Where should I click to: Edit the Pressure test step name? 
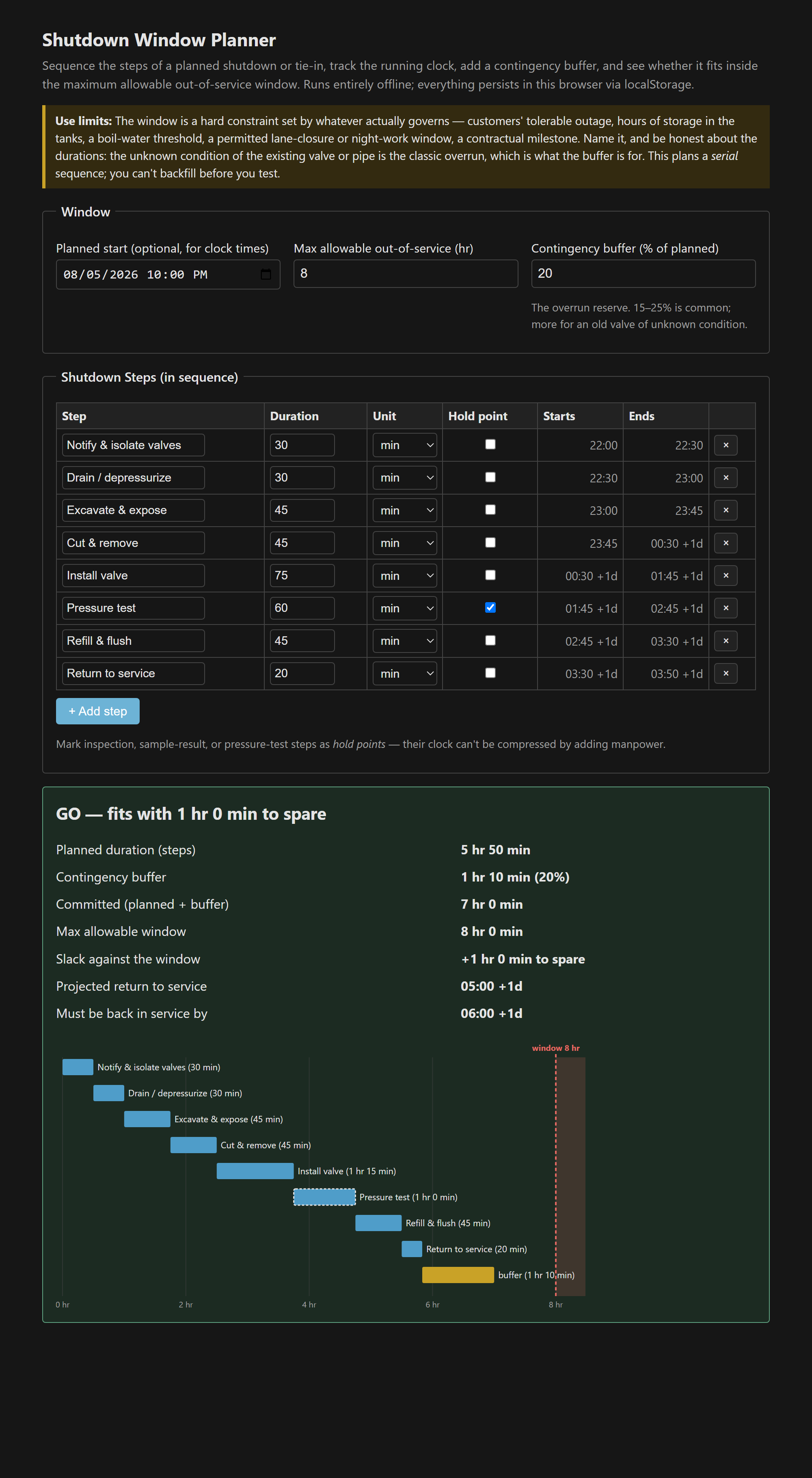tap(133, 608)
